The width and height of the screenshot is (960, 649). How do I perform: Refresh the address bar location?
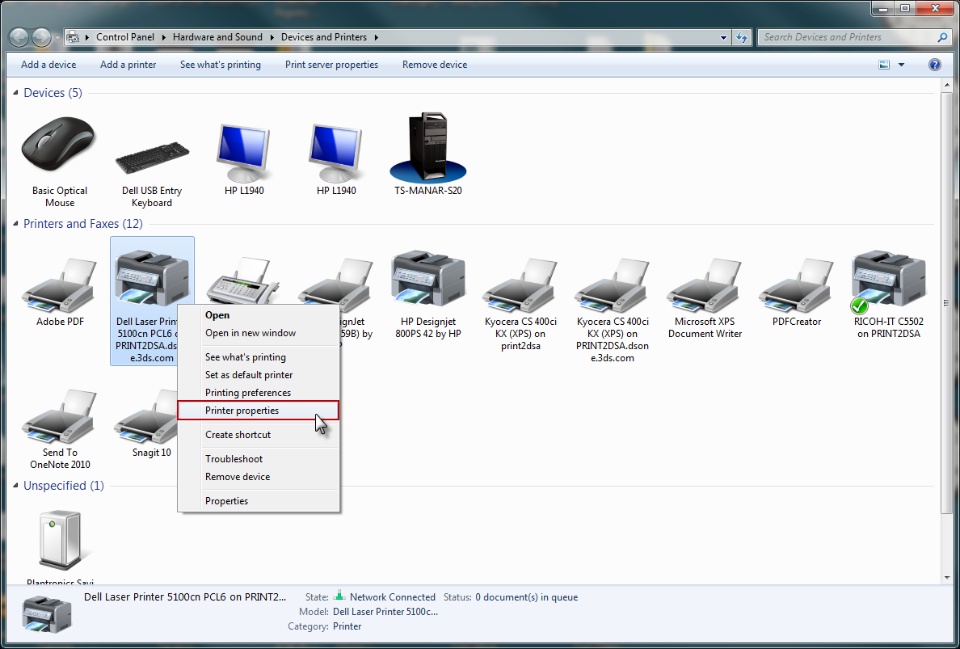(743, 37)
